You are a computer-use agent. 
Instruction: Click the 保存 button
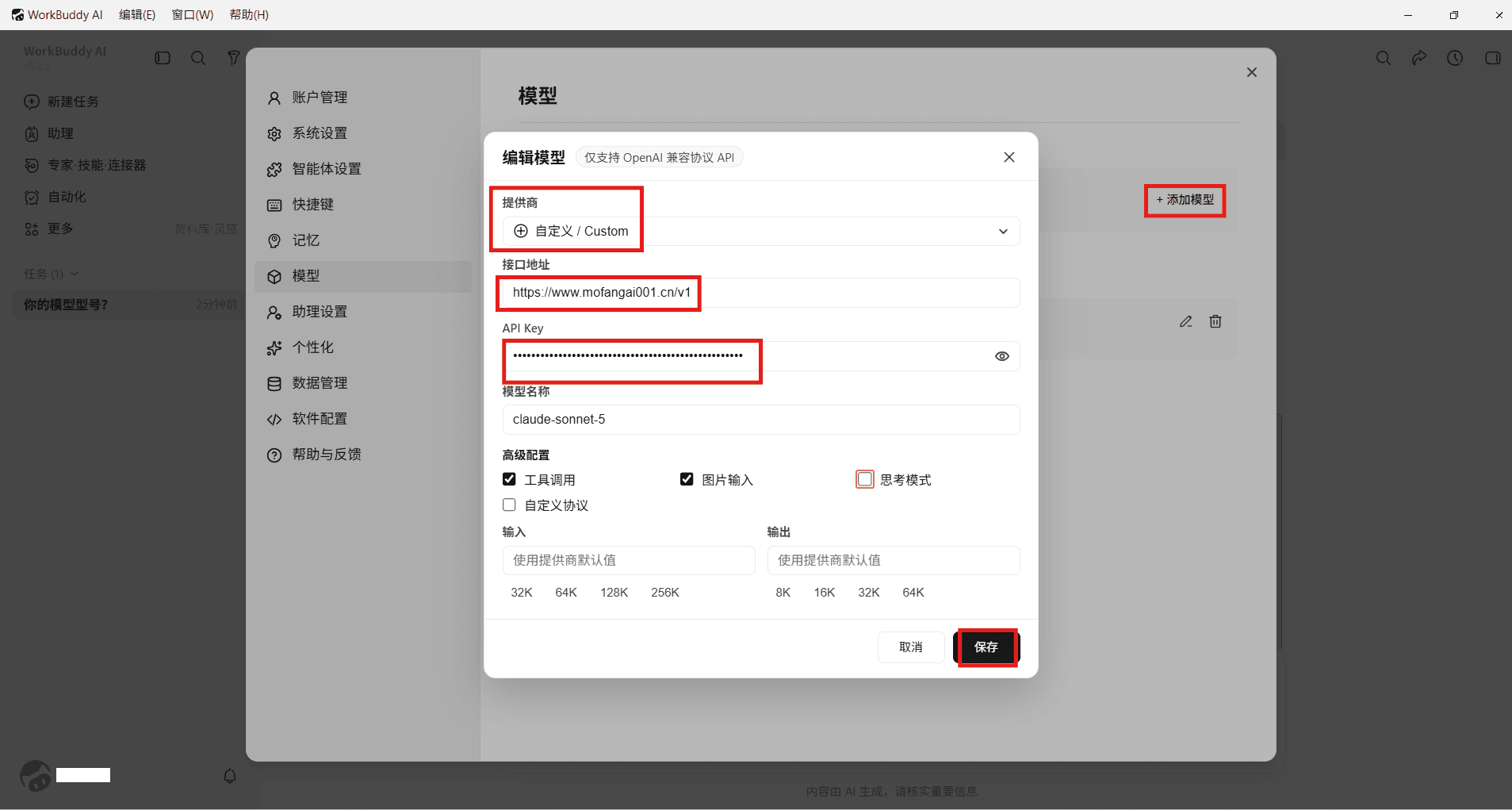coord(986,647)
